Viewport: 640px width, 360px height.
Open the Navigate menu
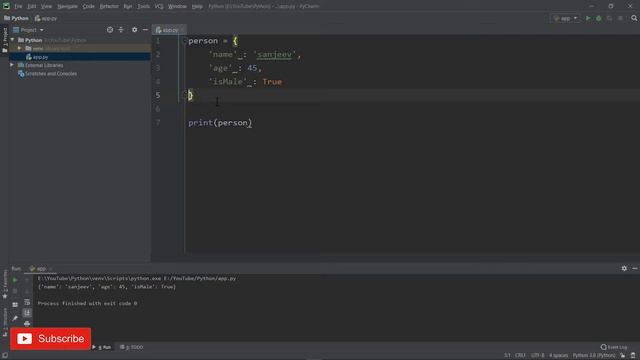click(67, 6)
